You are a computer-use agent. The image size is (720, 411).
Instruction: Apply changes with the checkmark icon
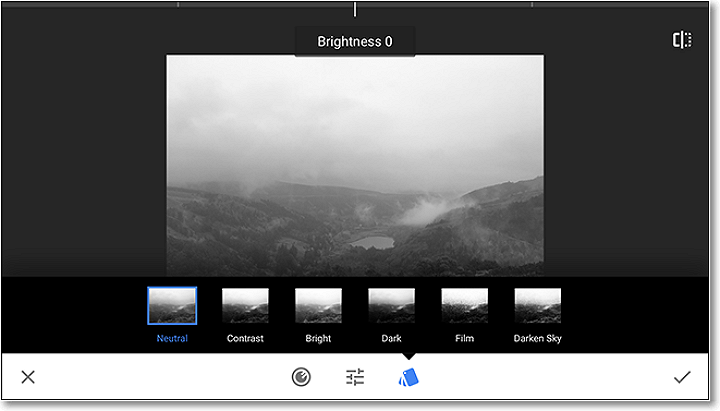click(x=682, y=377)
